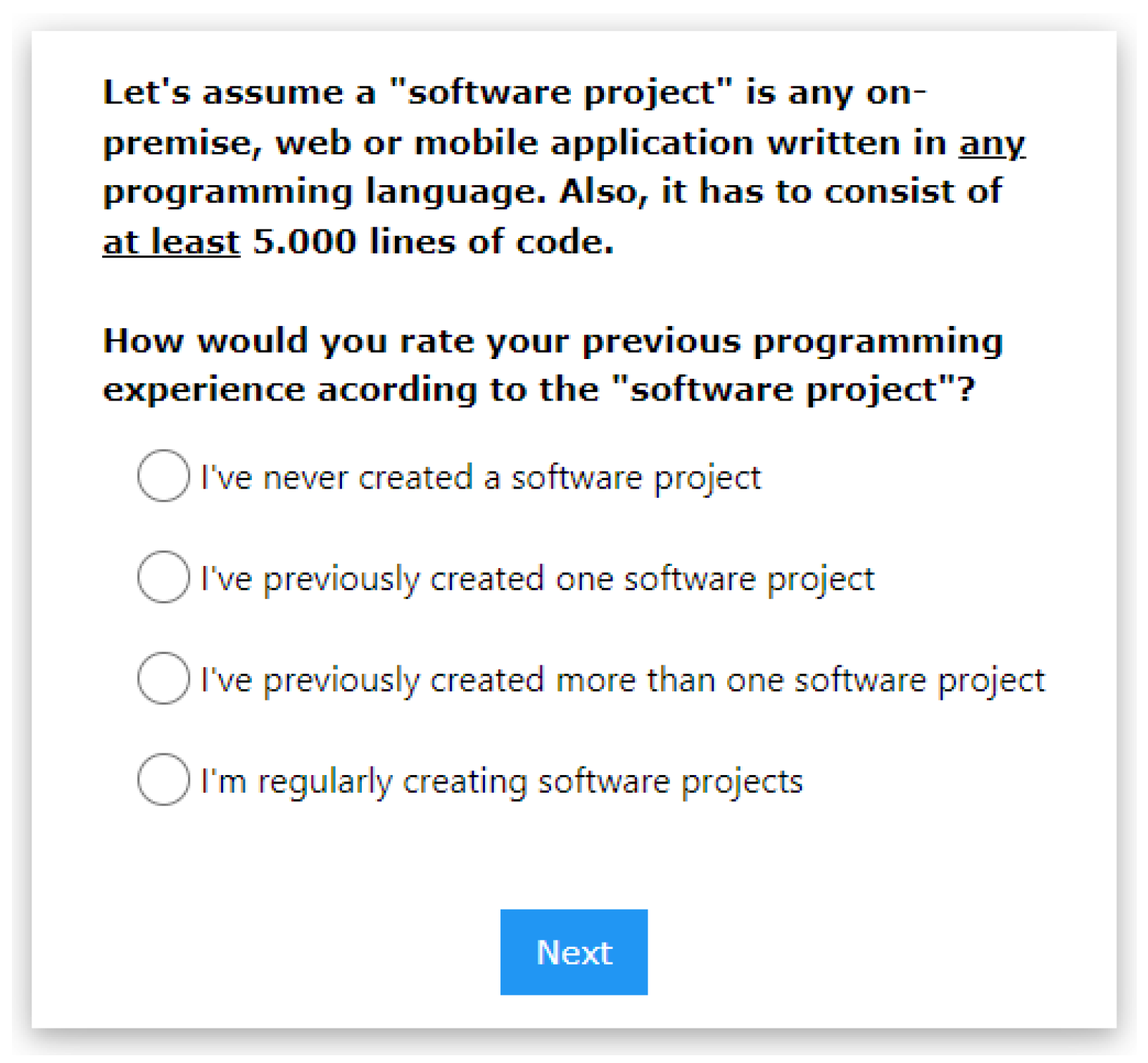Screen dimensions: 1148x1063
Task: Pick the "more than one software project" radio button
Action: (x=163, y=679)
